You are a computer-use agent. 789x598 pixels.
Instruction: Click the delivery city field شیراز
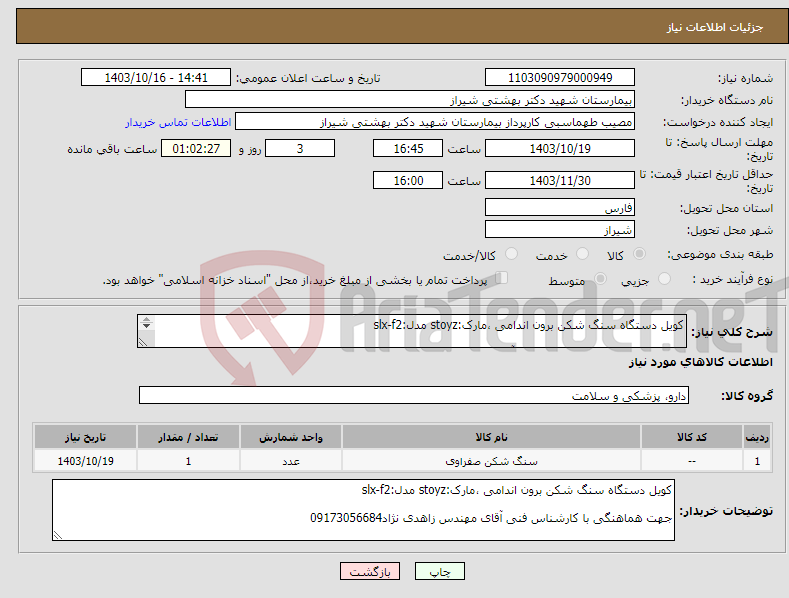(x=560, y=230)
